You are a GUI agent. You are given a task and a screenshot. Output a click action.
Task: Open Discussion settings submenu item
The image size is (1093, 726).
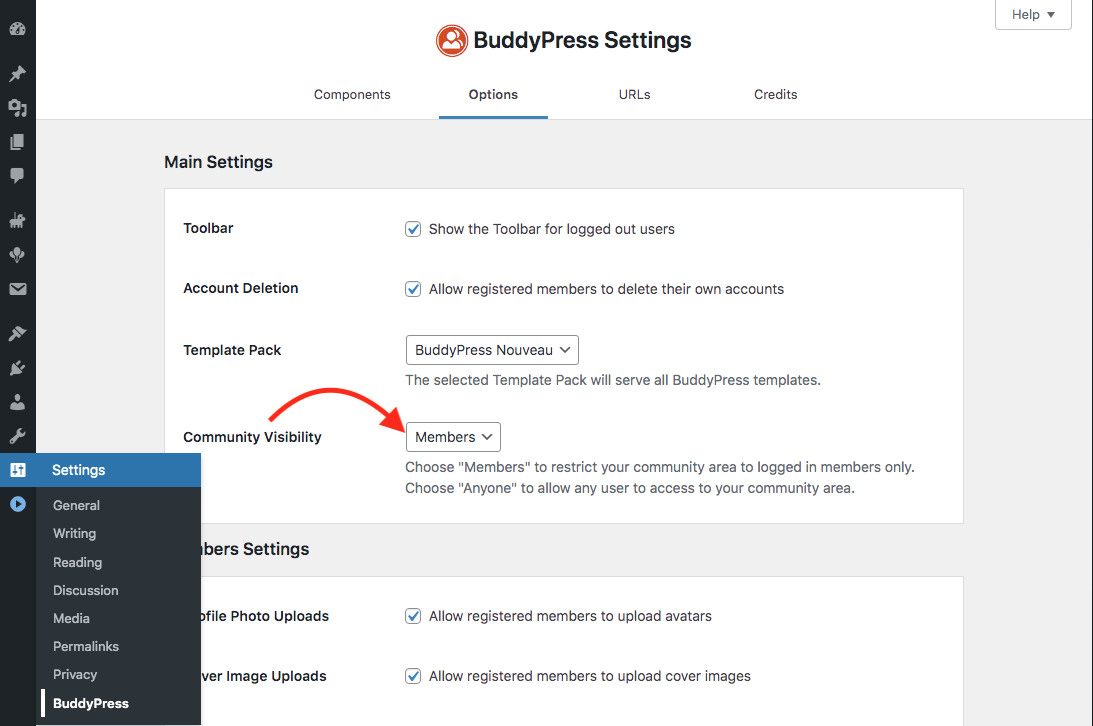(86, 590)
